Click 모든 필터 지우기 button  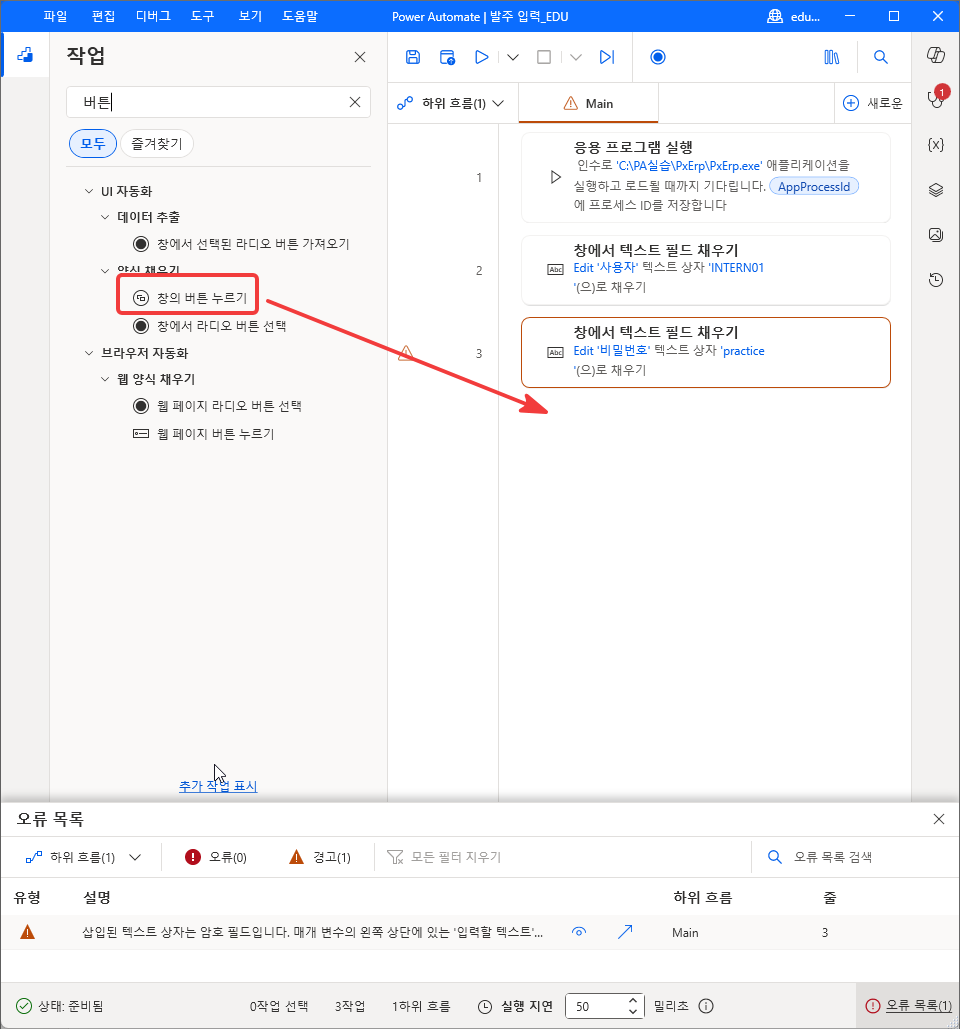click(444, 857)
